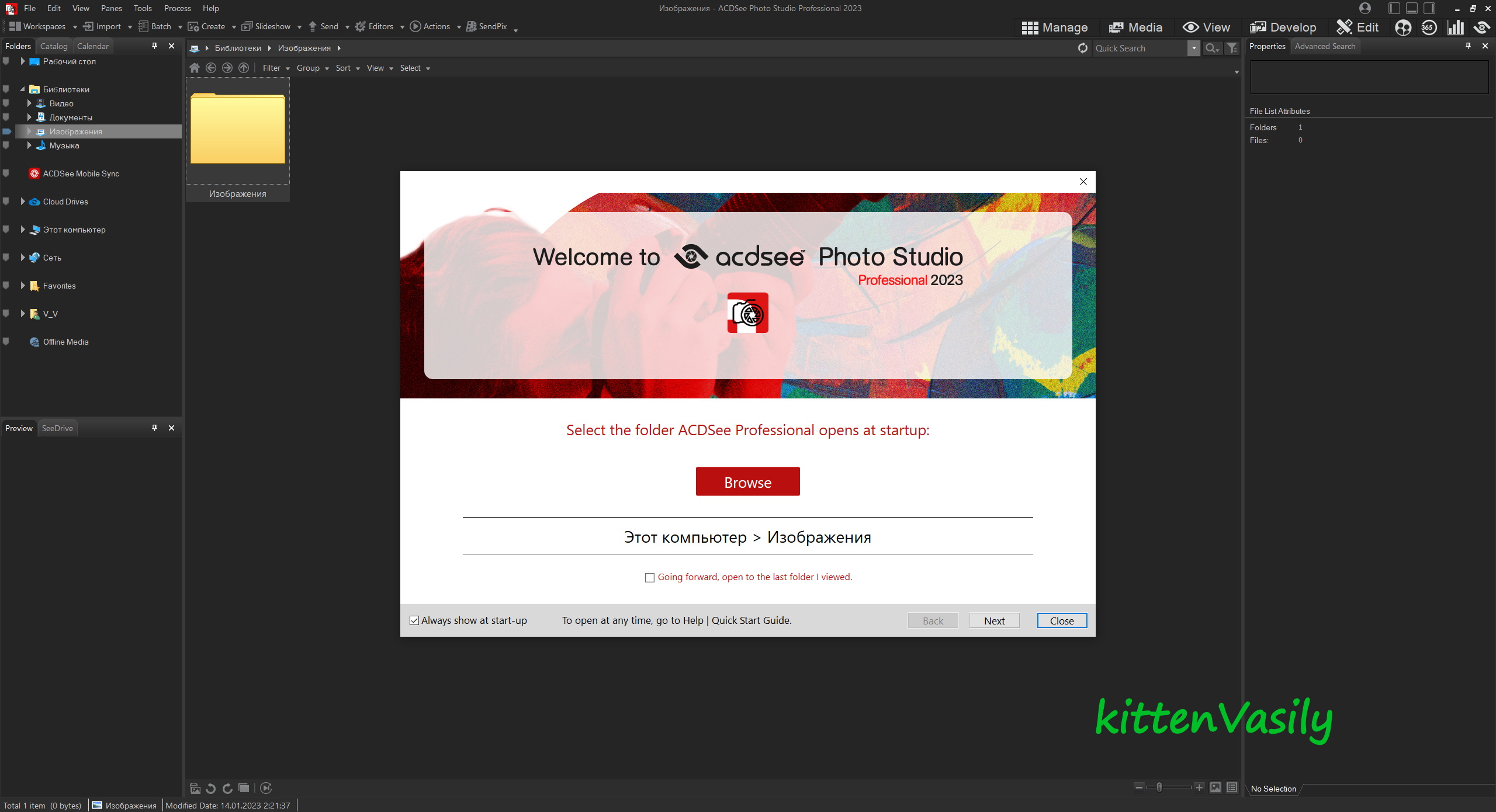This screenshot has width=1496, height=812.
Task: Toggle Easy-Select for Offline Media
Action: click(6, 342)
